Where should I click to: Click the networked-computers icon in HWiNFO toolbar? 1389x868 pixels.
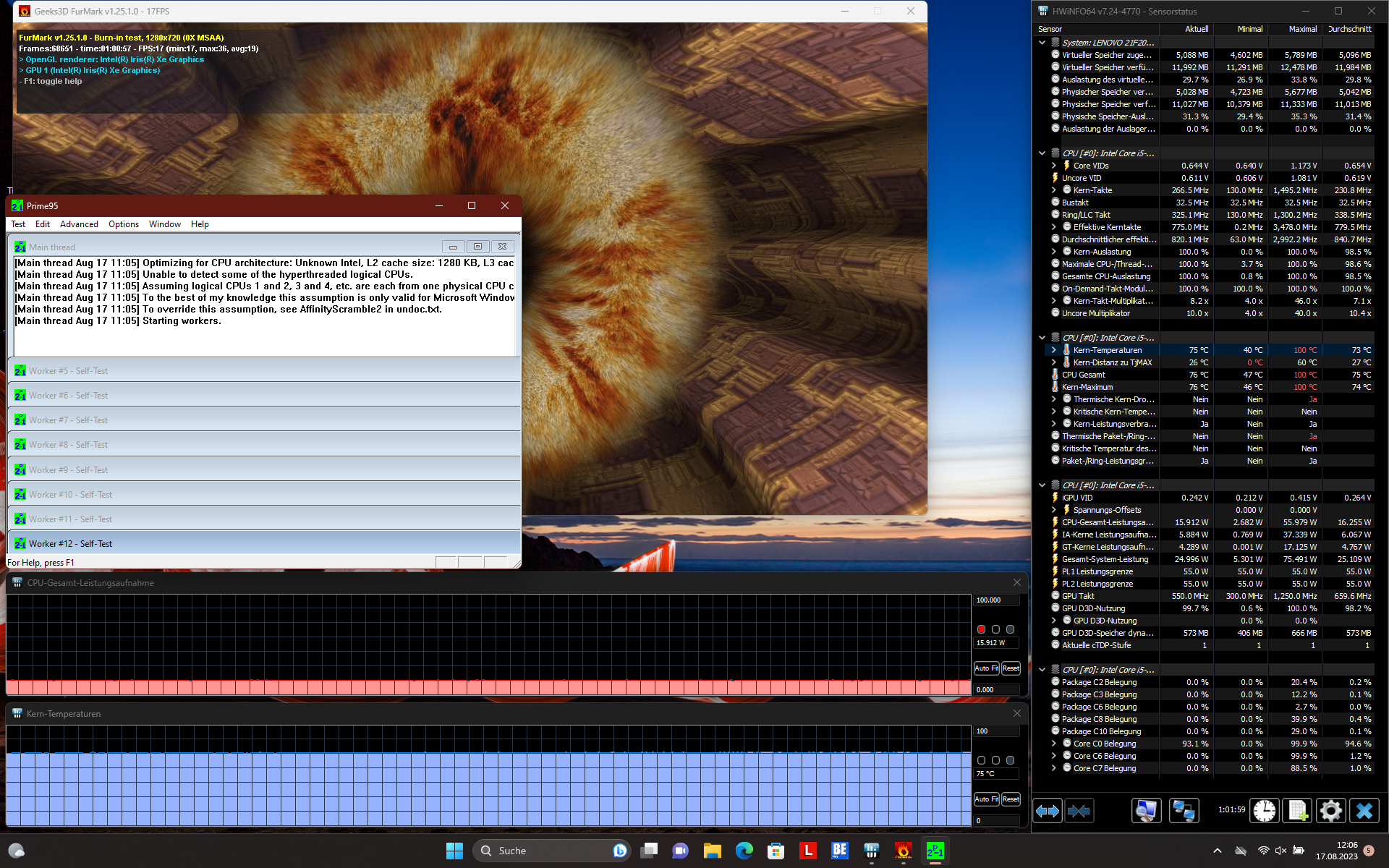coord(1184,811)
